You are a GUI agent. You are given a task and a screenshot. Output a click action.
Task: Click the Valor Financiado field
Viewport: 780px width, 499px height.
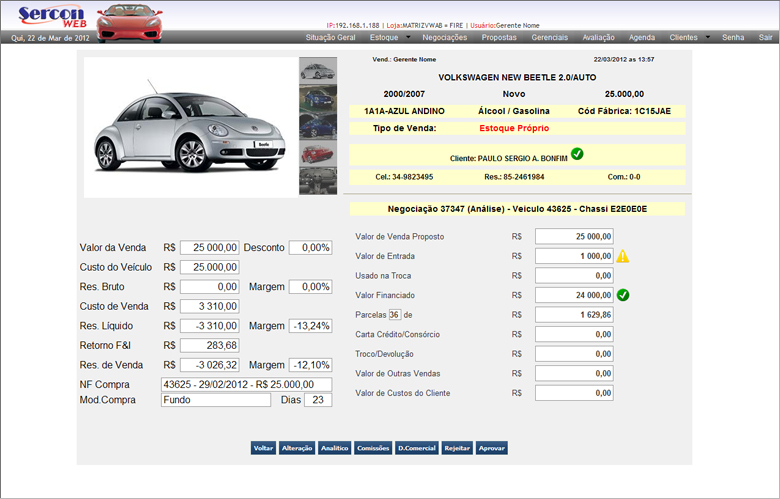[574, 295]
